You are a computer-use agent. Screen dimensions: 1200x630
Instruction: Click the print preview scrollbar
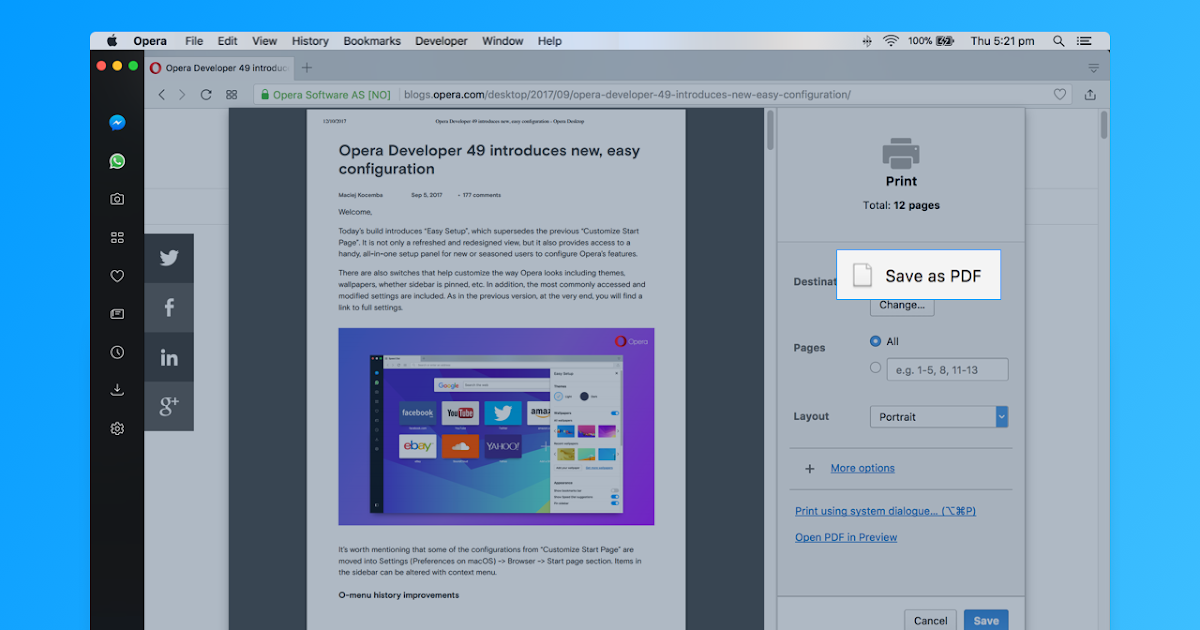pos(770,131)
